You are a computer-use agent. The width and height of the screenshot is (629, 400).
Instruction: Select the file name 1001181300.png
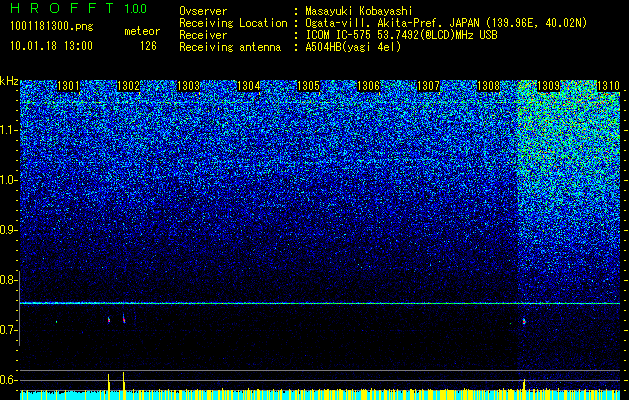(x=52, y=27)
